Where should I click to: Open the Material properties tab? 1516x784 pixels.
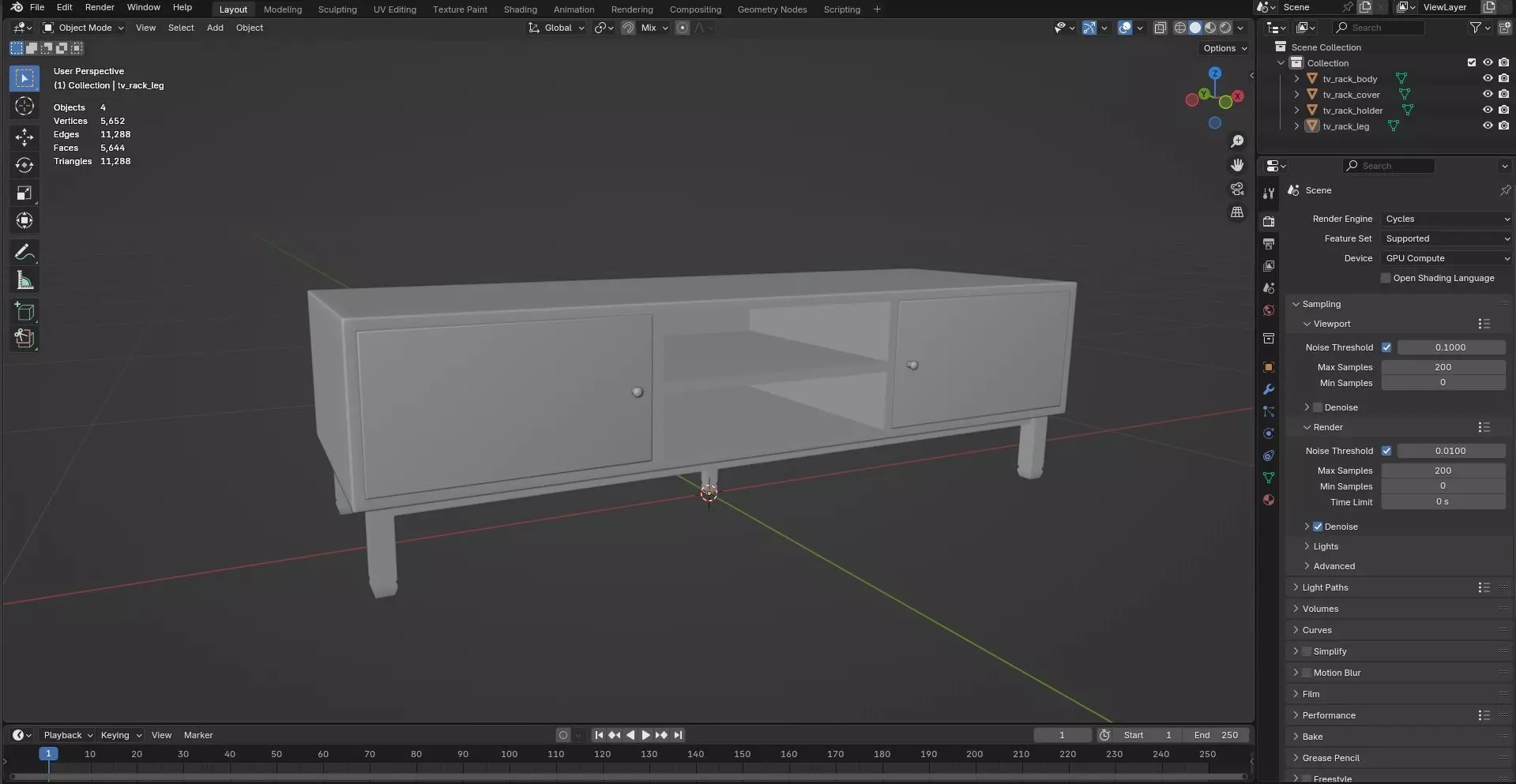(x=1269, y=500)
